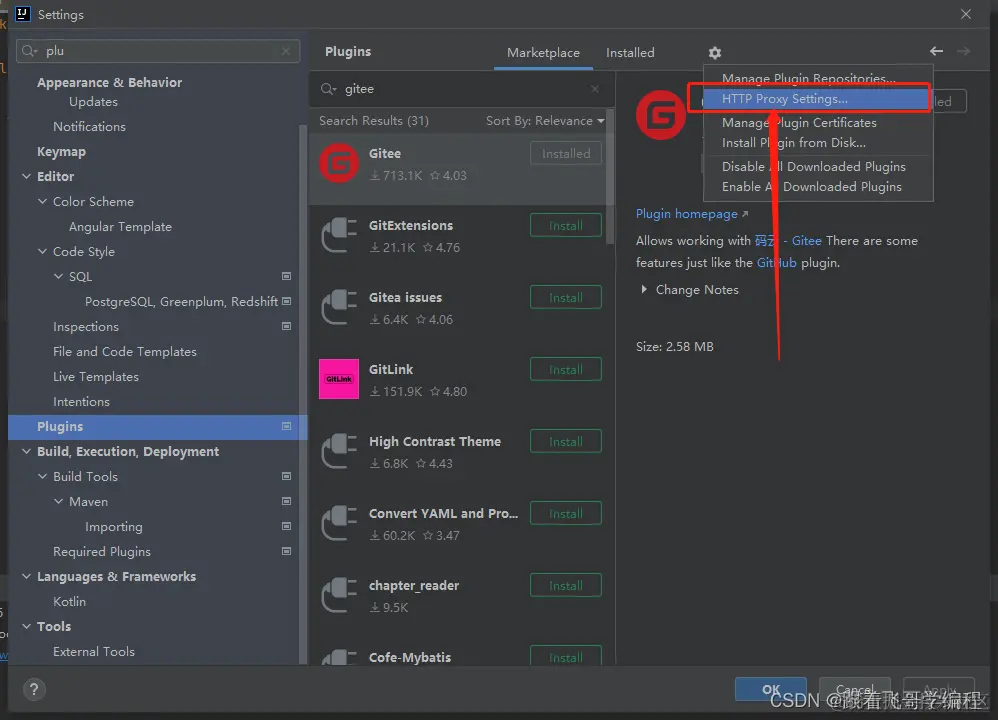Click project-level icon beside SQL
Viewport: 998px width, 720px height.
point(286,276)
